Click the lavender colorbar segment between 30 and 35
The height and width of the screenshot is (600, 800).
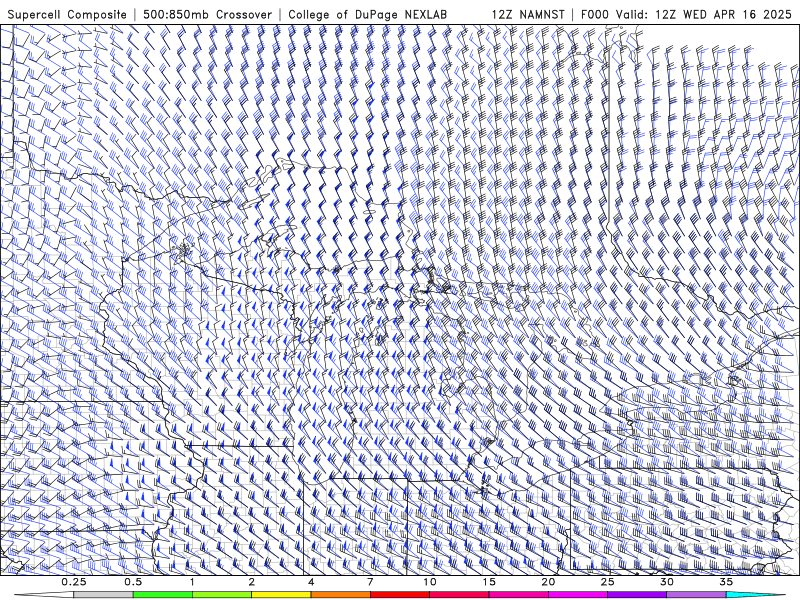[696, 595]
